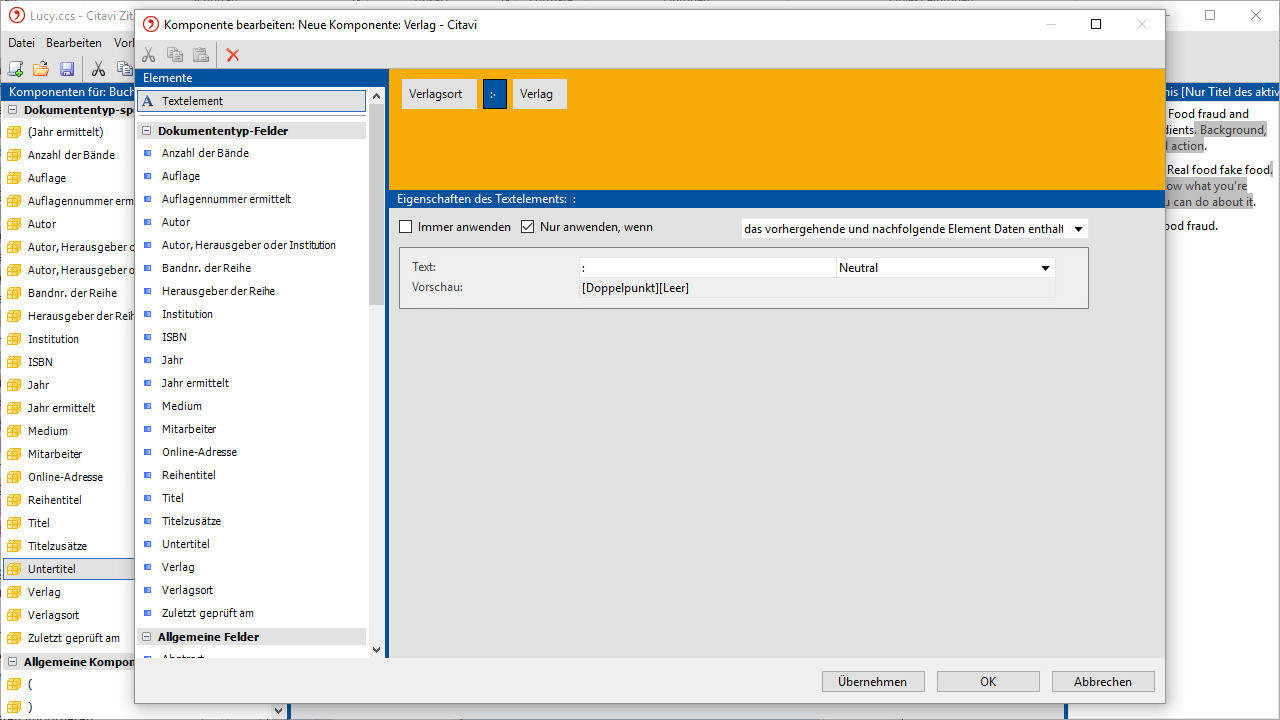The height and width of the screenshot is (720, 1280).
Task: Select the Verlagsort element in orange area
Action: pyautogui.click(x=436, y=94)
